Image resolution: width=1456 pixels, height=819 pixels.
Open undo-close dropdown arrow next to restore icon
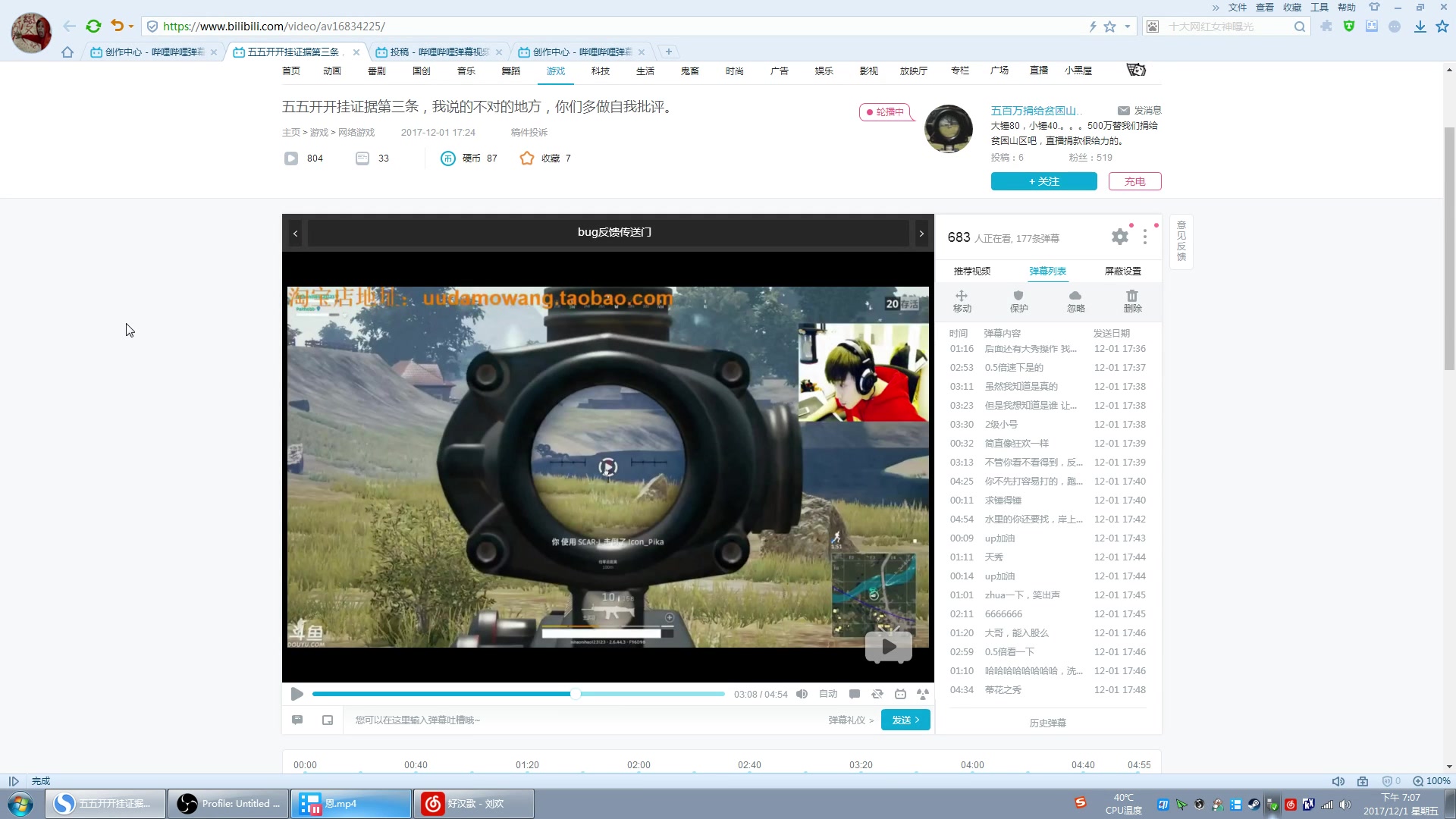(131, 27)
